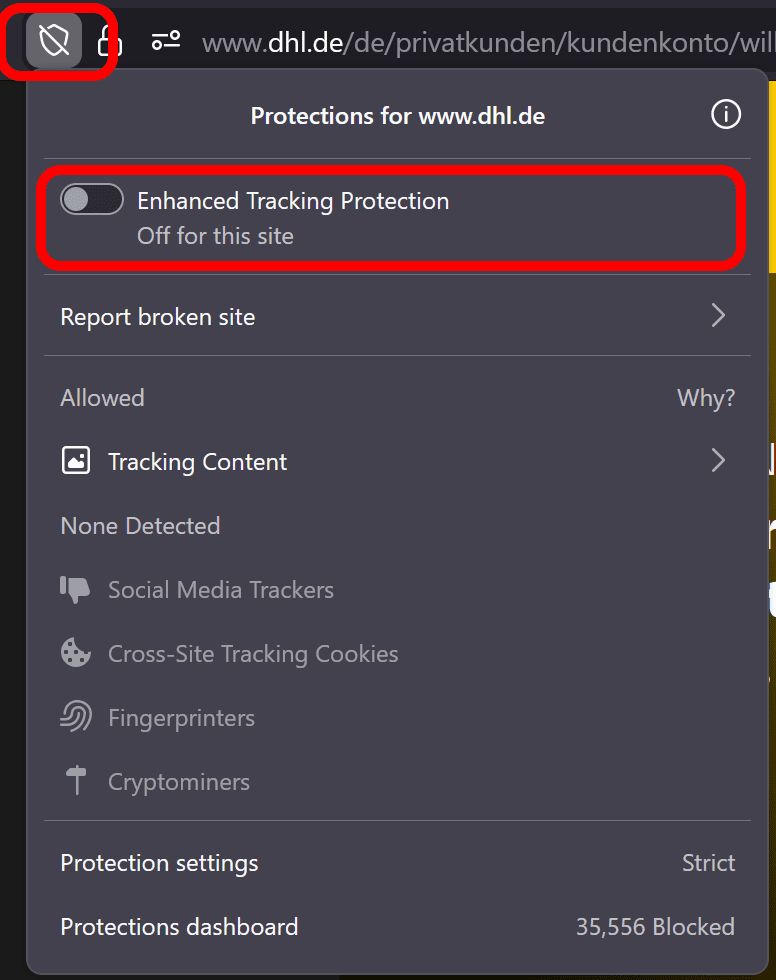The width and height of the screenshot is (776, 980).
Task: Open the Protections dashboard
Action: [180, 927]
